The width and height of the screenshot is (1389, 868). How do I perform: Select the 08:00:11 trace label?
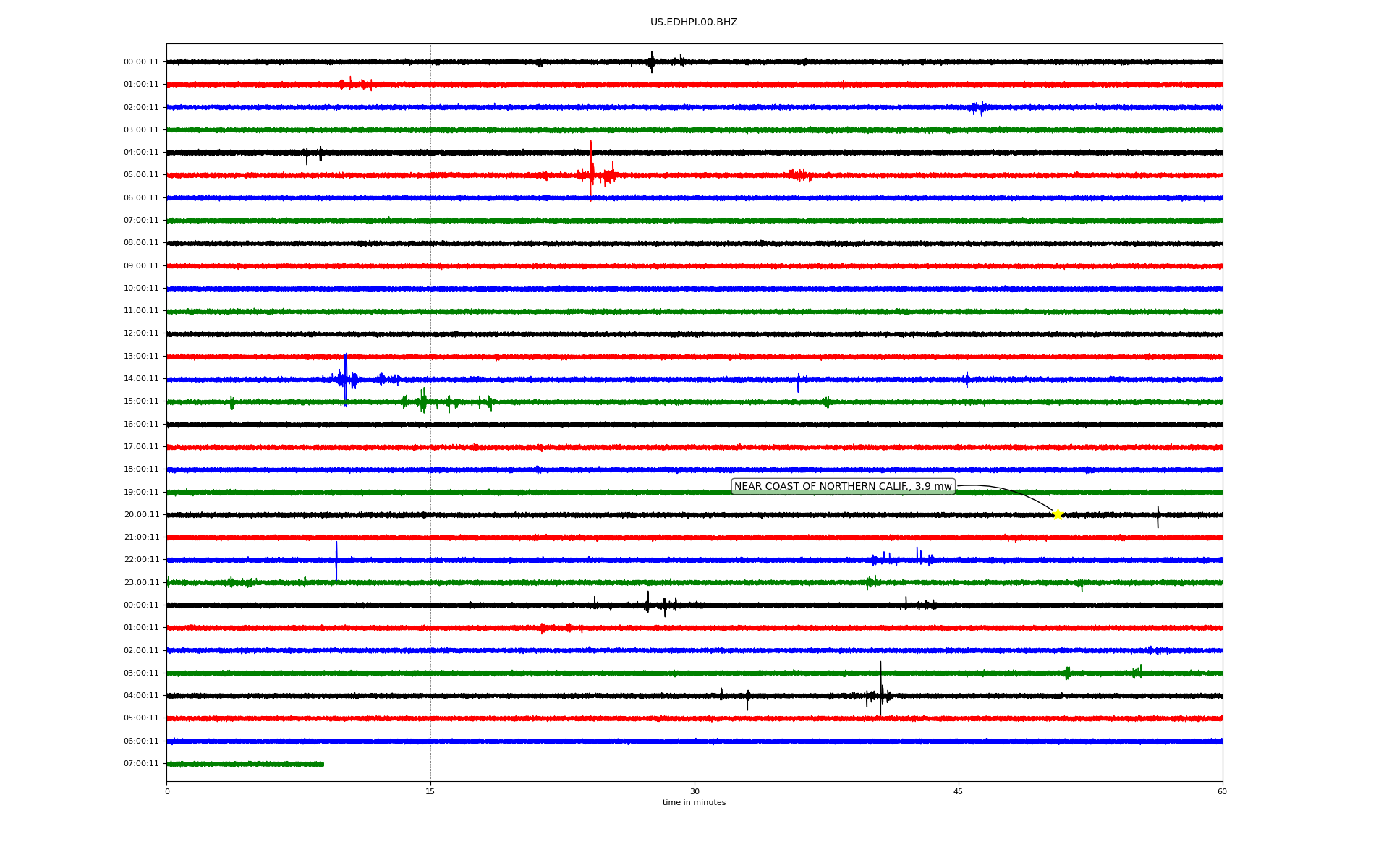[x=141, y=243]
